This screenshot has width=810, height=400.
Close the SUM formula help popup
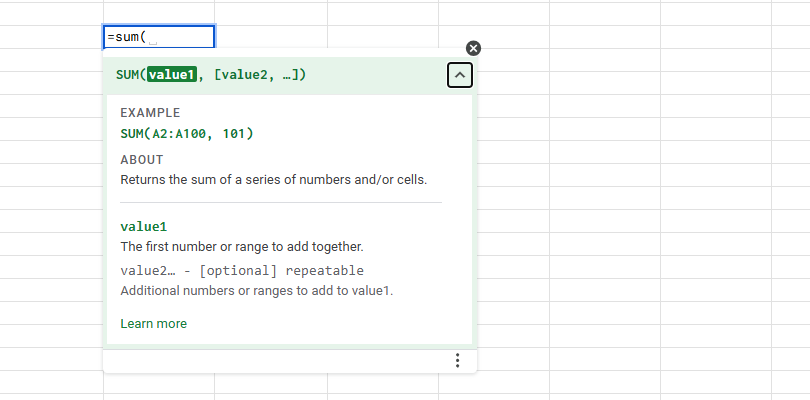[473, 49]
